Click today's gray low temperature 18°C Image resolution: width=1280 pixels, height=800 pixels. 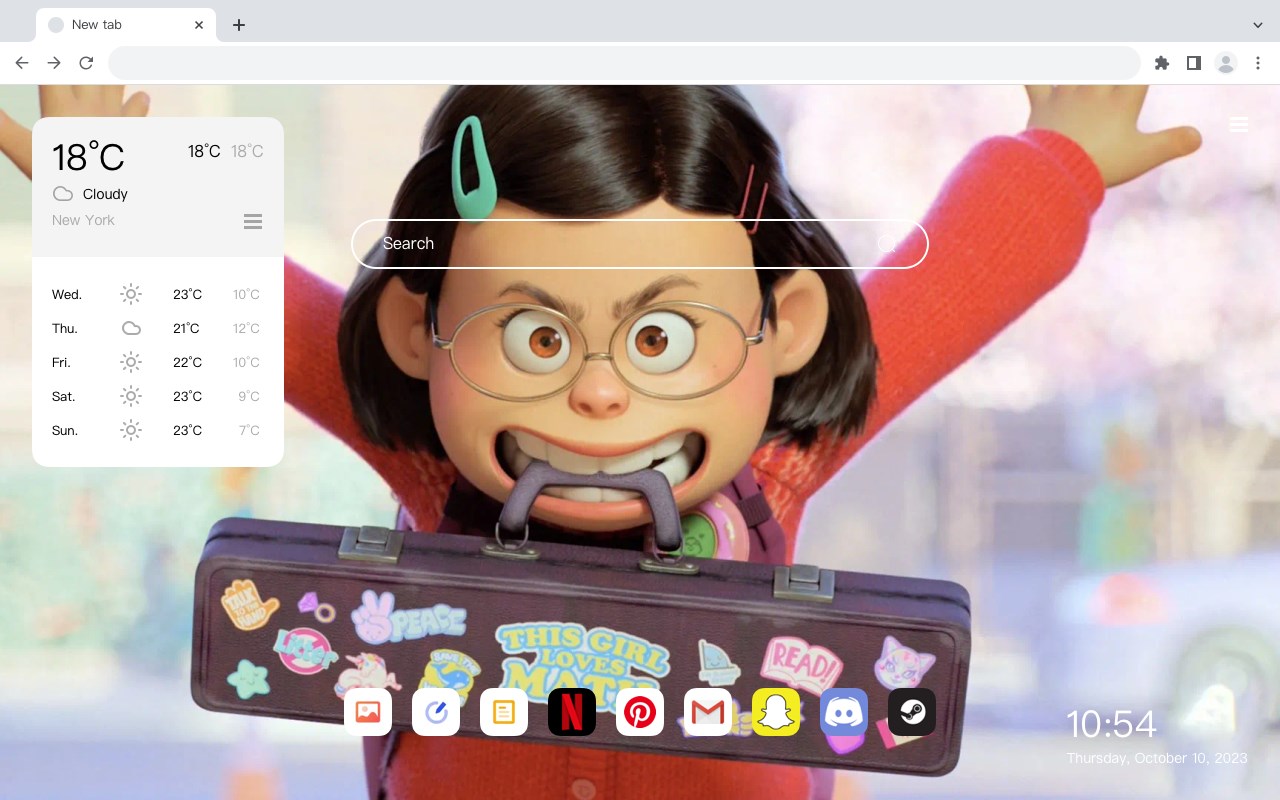pos(247,151)
